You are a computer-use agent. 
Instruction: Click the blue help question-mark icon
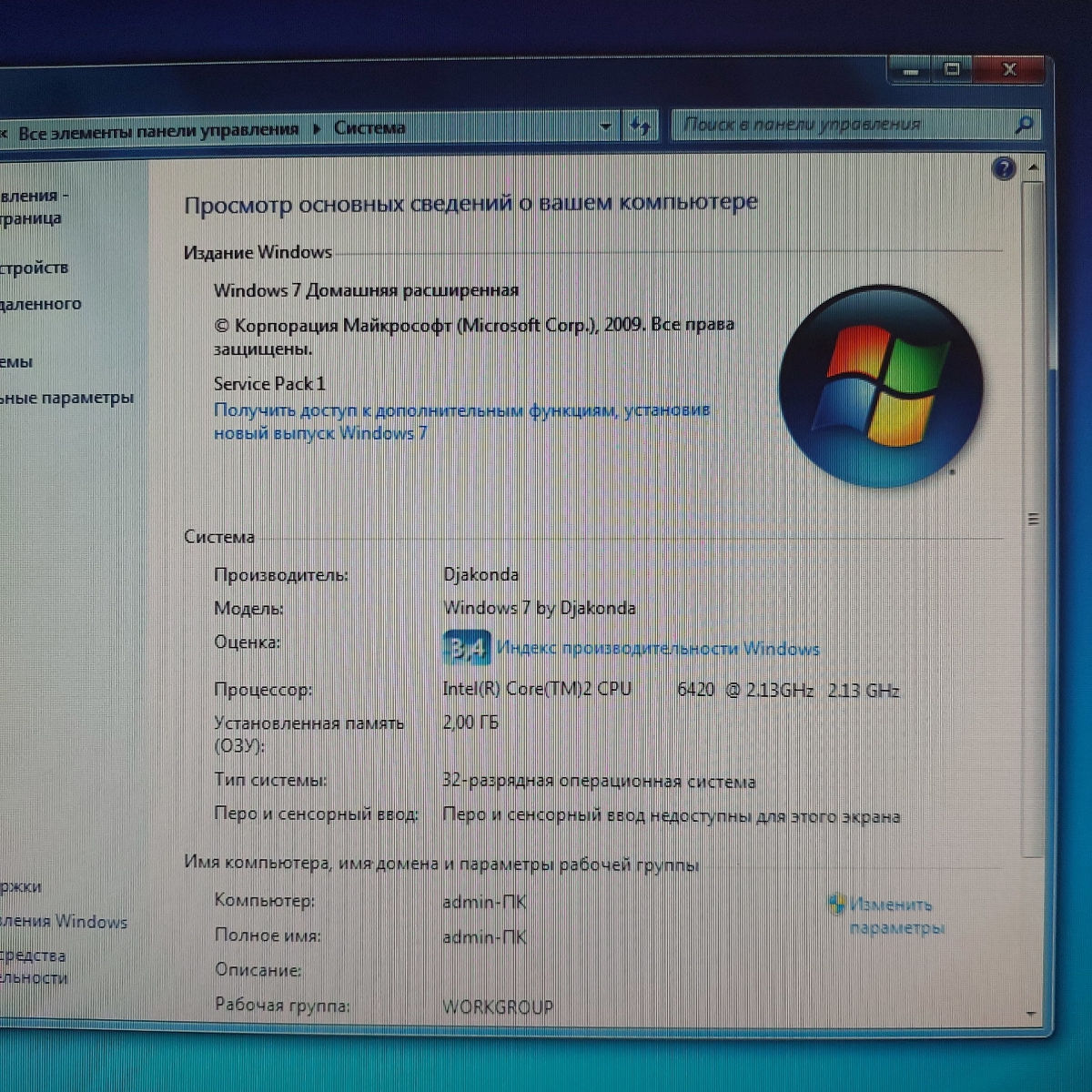[1005, 167]
